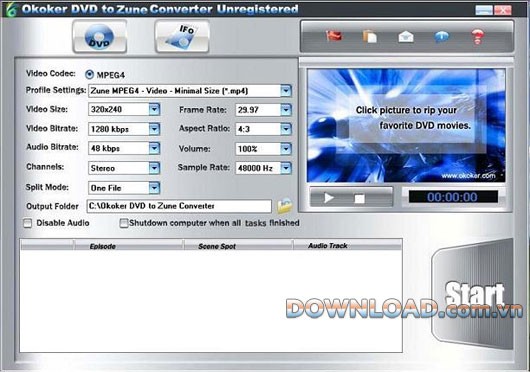Open the Sample Rate dropdown
Screen dimensions: 530x372
(286, 168)
